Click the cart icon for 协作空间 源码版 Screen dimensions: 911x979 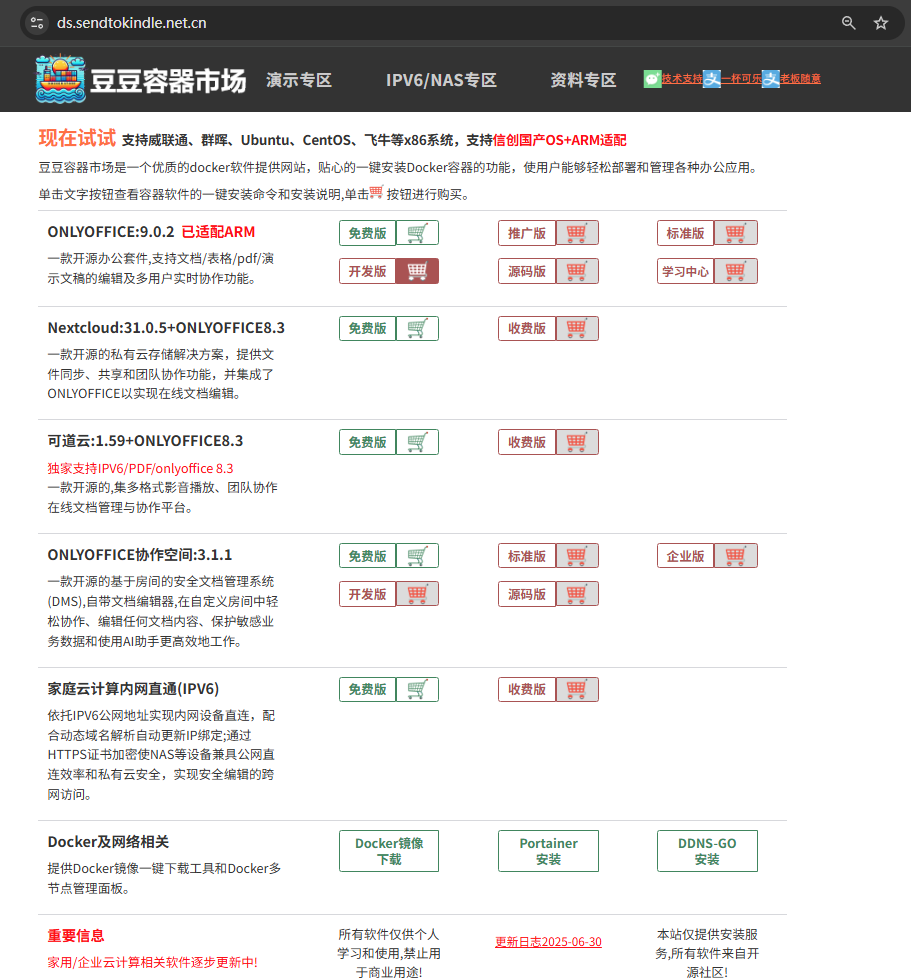(576, 594)
